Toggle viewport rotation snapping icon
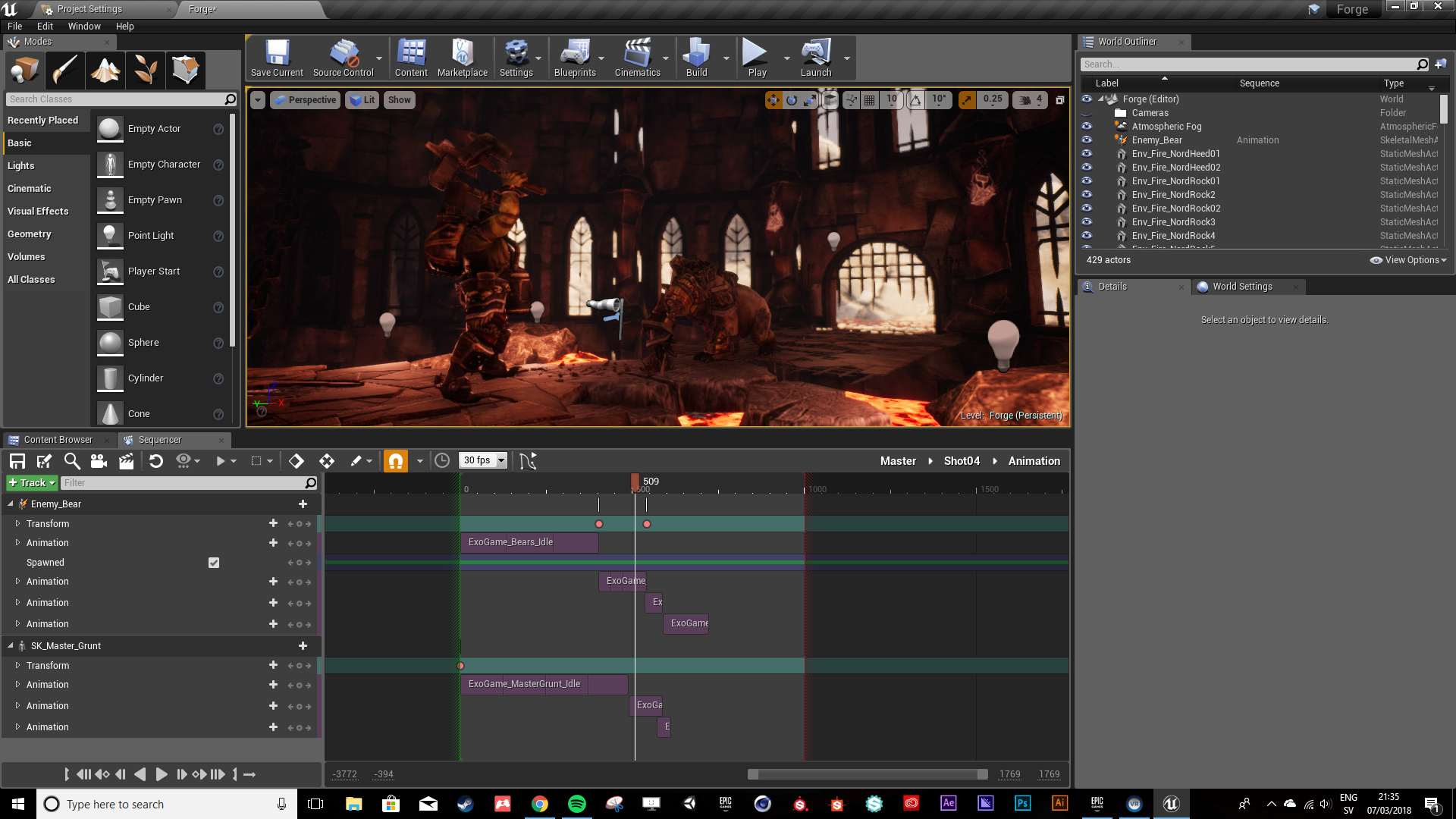Screen dimensions: 1456x819 coord(916,99)
